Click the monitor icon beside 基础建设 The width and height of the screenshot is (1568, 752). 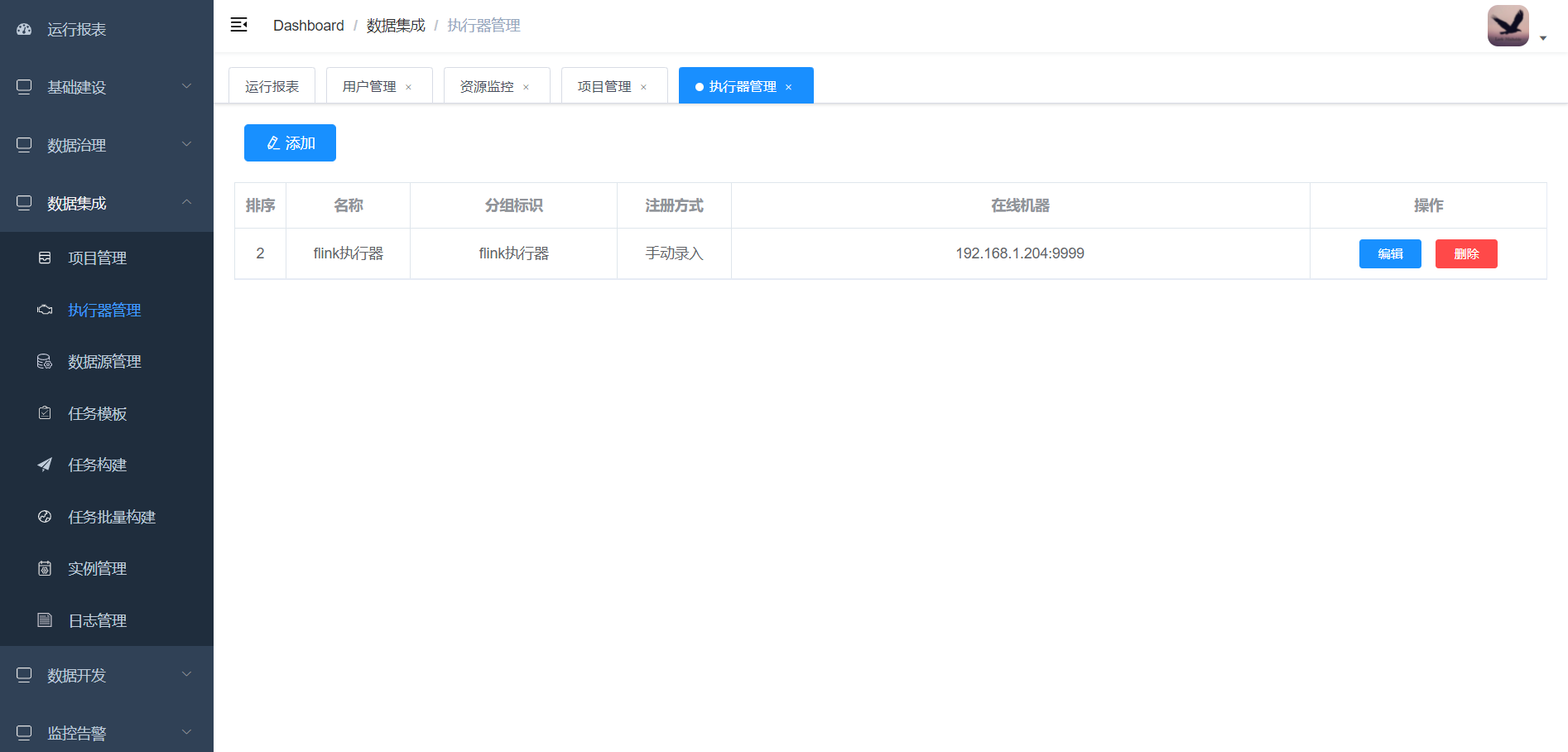coord(24,87)
